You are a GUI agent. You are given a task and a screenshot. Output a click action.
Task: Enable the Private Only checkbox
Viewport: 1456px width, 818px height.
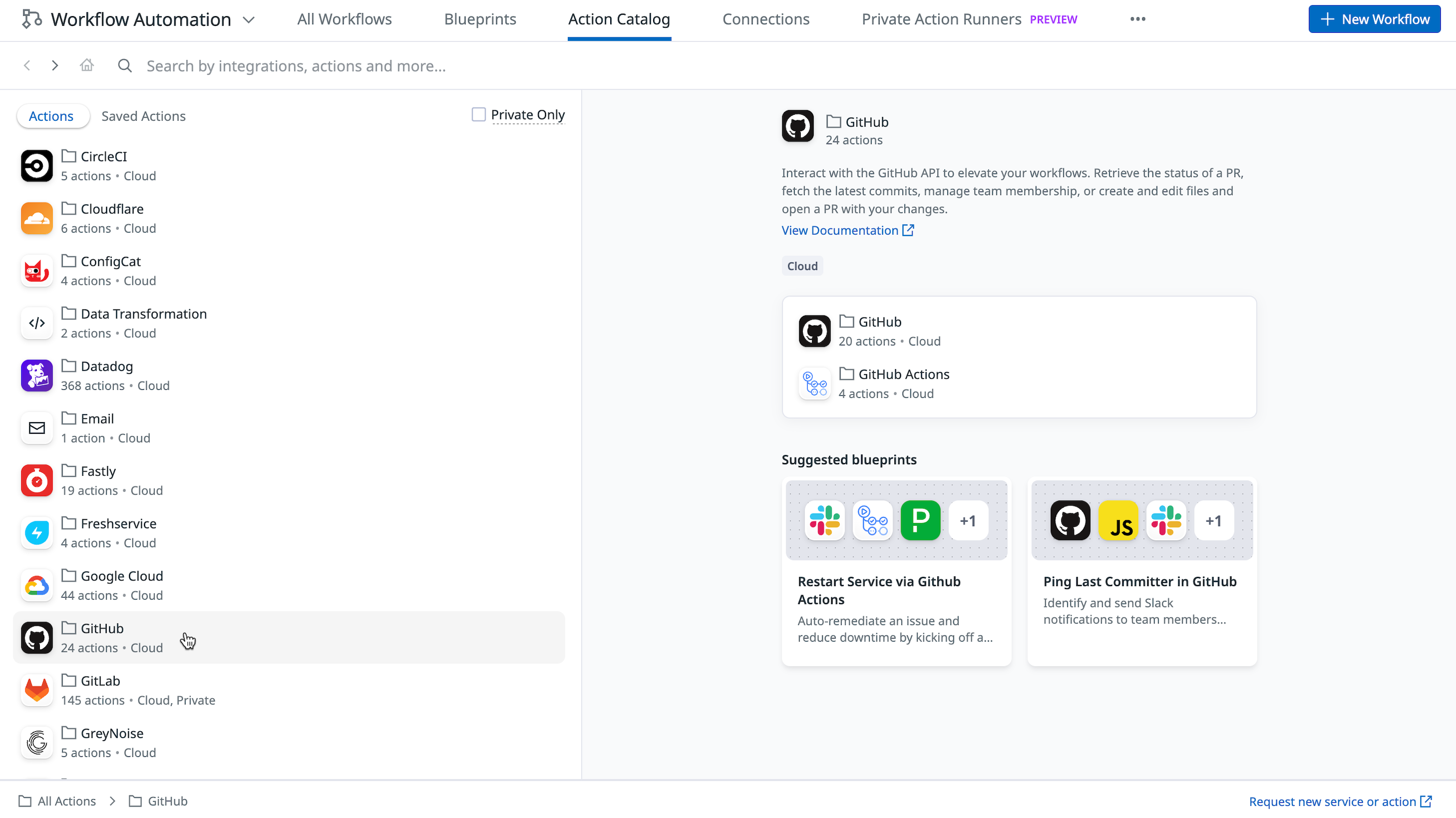[479, 115]
